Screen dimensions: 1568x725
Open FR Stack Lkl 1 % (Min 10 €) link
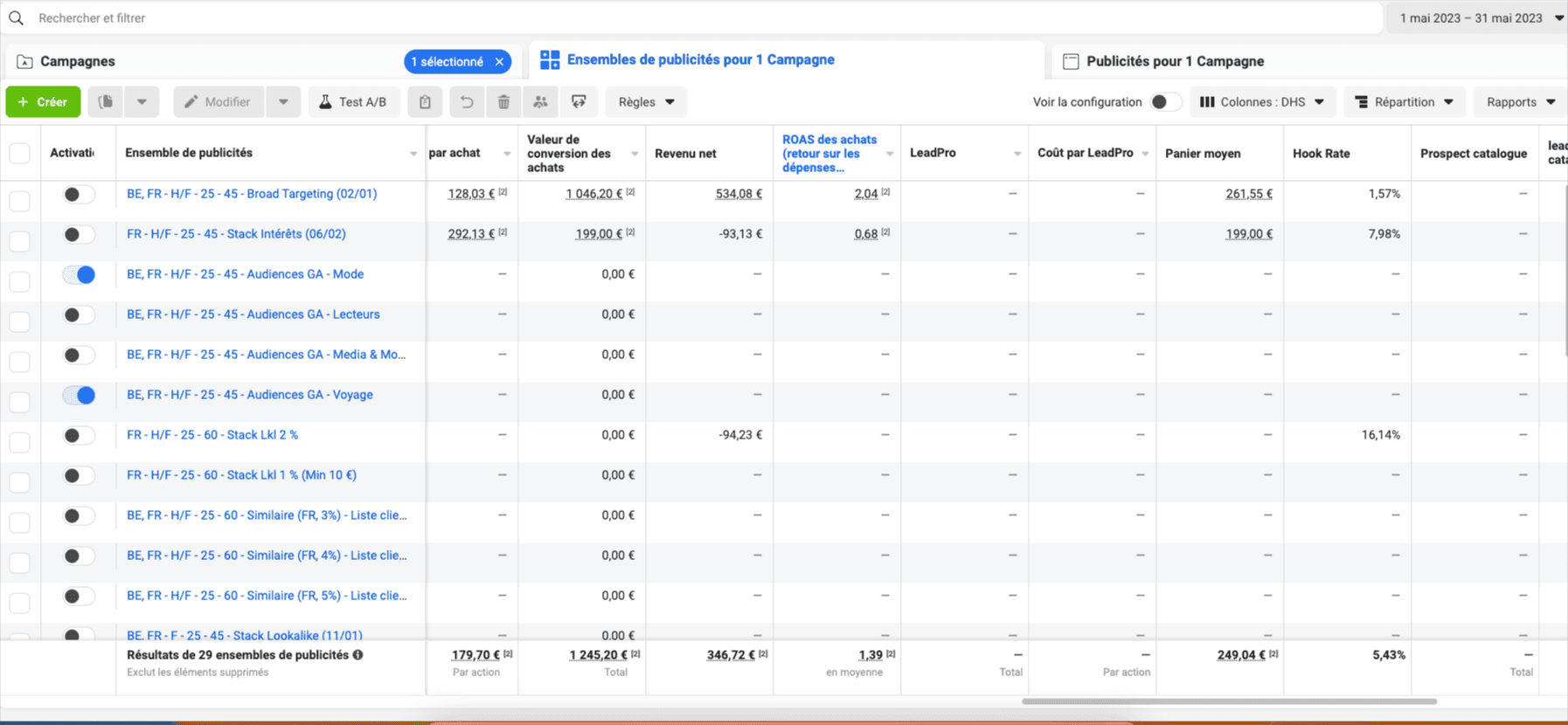241,475
